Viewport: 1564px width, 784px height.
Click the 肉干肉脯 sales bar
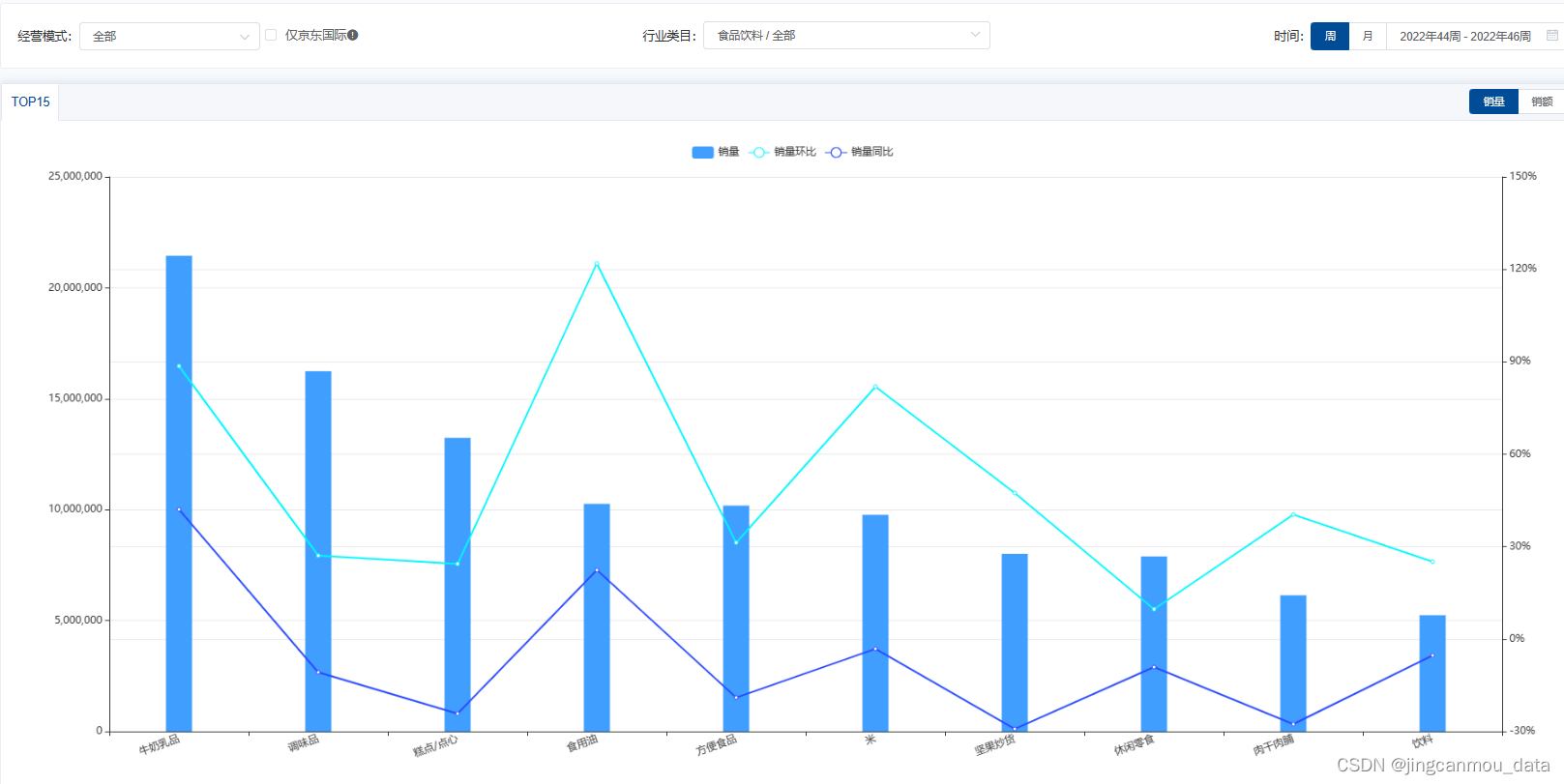coord(1293,663)
